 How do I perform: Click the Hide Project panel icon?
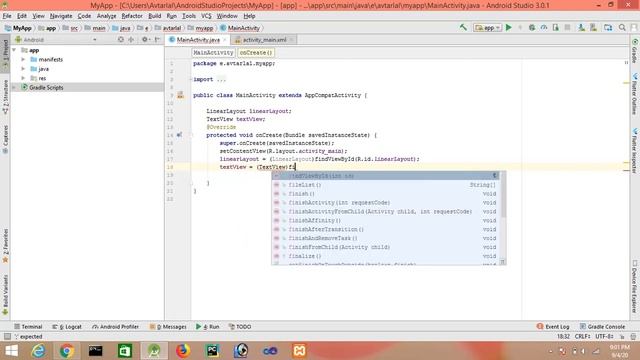(157, 40)
